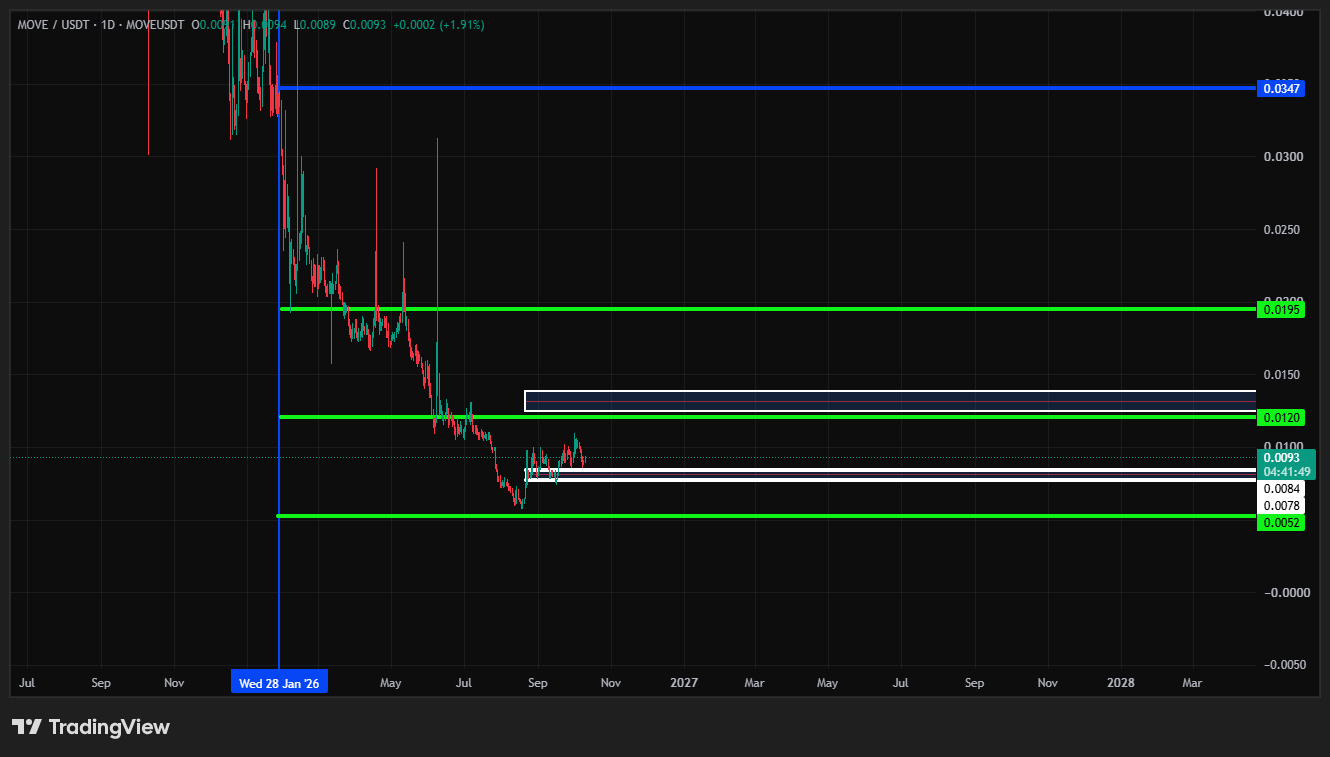Select the green 0.0195 price label
The height and width of the screenshot is (757, 1330).
click(x=1281, y=310)
